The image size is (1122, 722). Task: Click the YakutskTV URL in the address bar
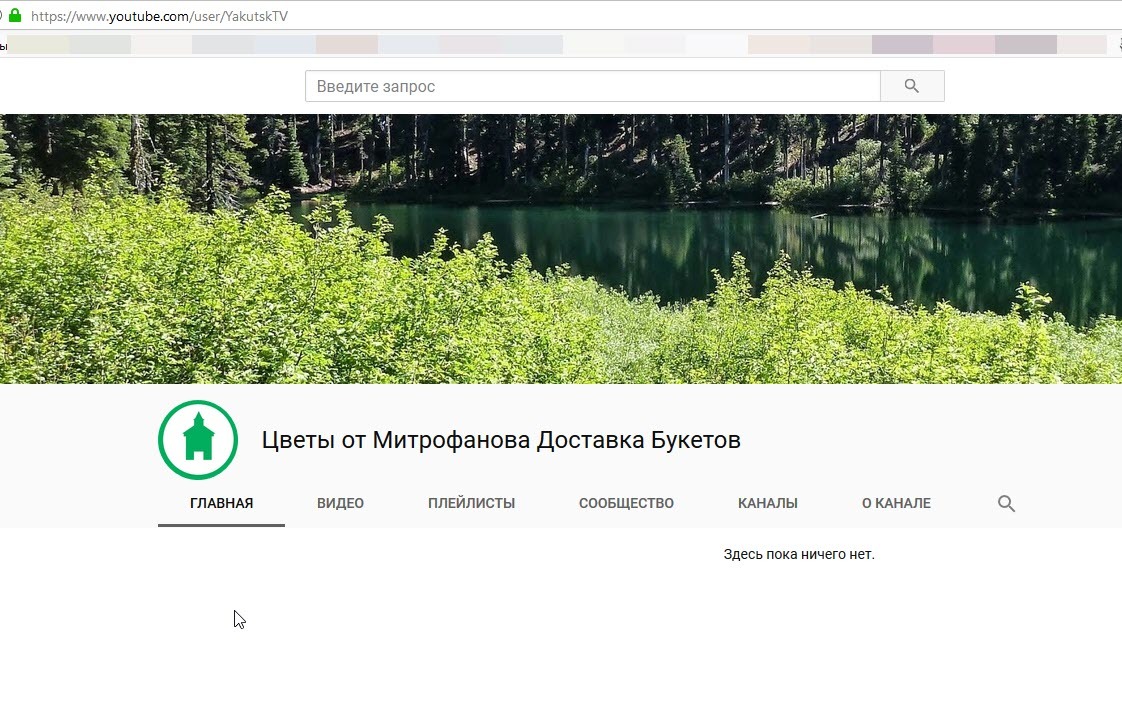pyautogui.click(x=160, y=16)
